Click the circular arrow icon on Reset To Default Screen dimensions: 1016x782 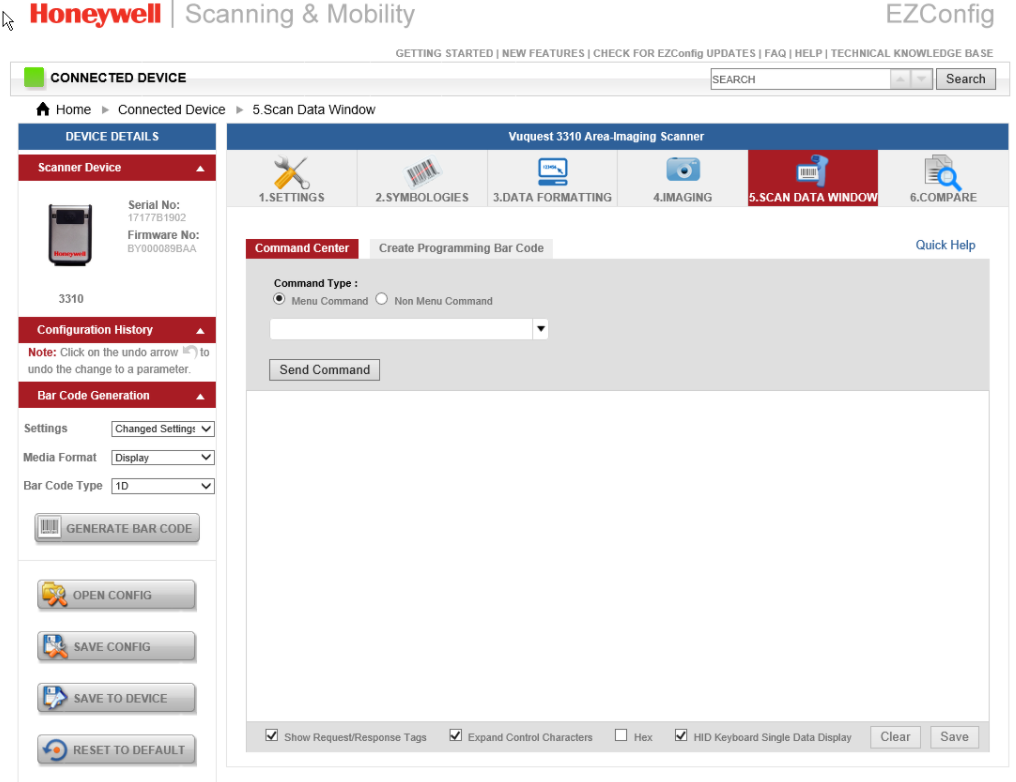[x=54, y=750]
